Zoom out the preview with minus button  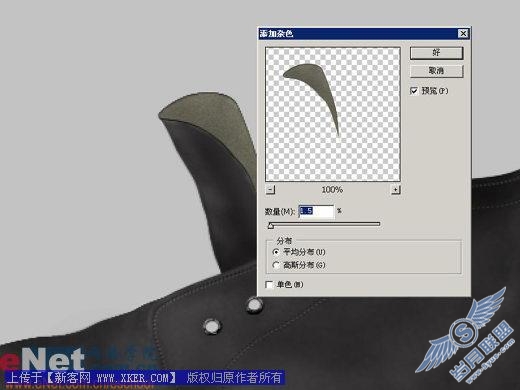tap(271, 190)
